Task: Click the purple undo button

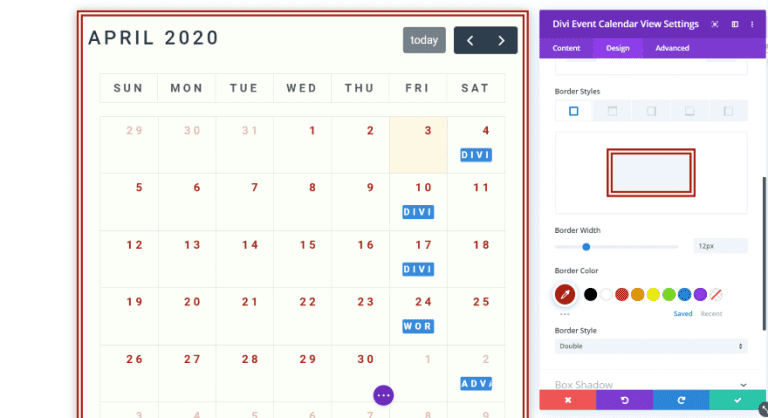Action: (x=624, y=400)
